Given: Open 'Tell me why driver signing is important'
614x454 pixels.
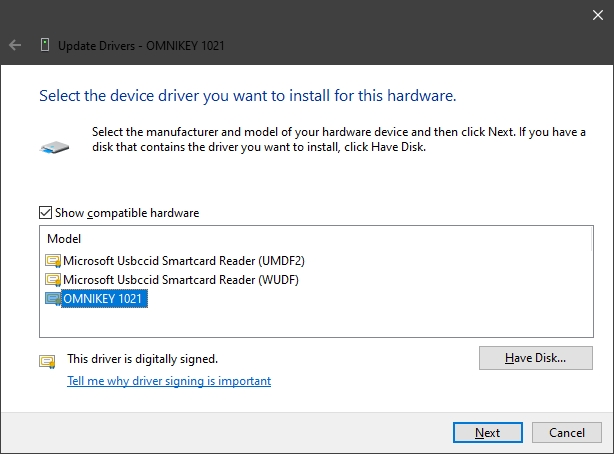Looking at the screenshot, I should [169, 381].
